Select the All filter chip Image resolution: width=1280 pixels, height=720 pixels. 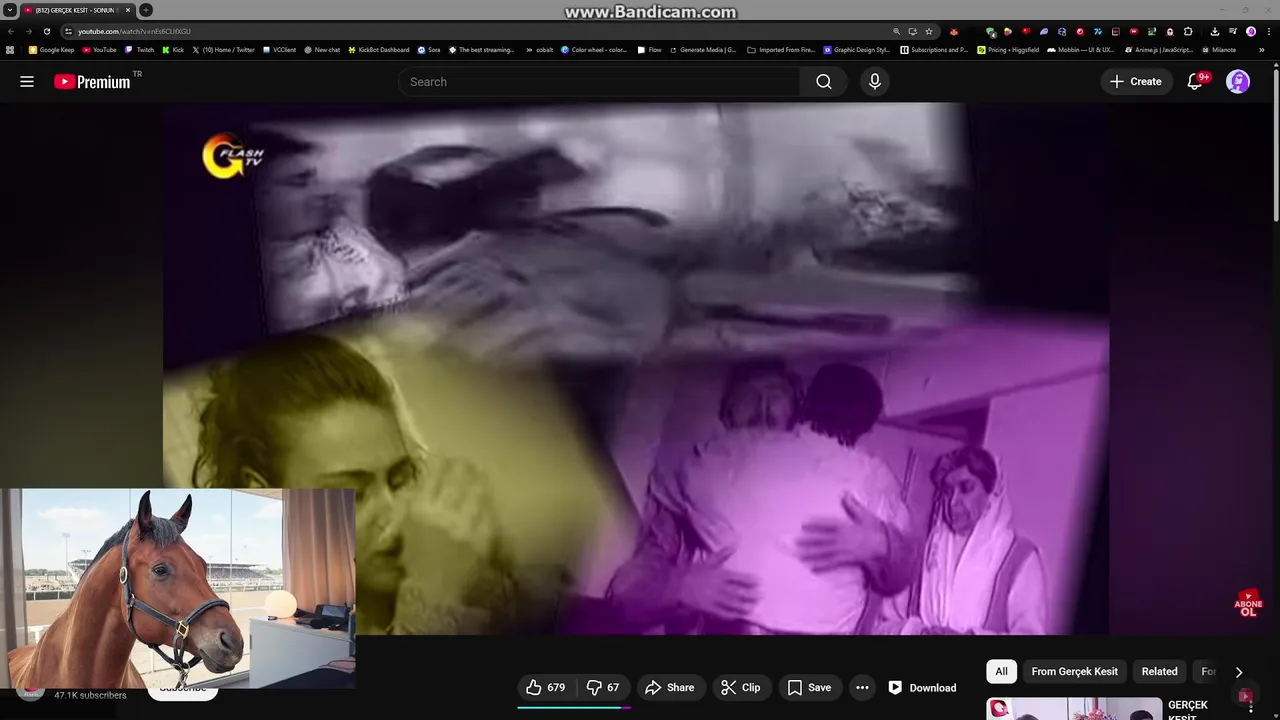pyautogui.click(x=1001, y=671)
